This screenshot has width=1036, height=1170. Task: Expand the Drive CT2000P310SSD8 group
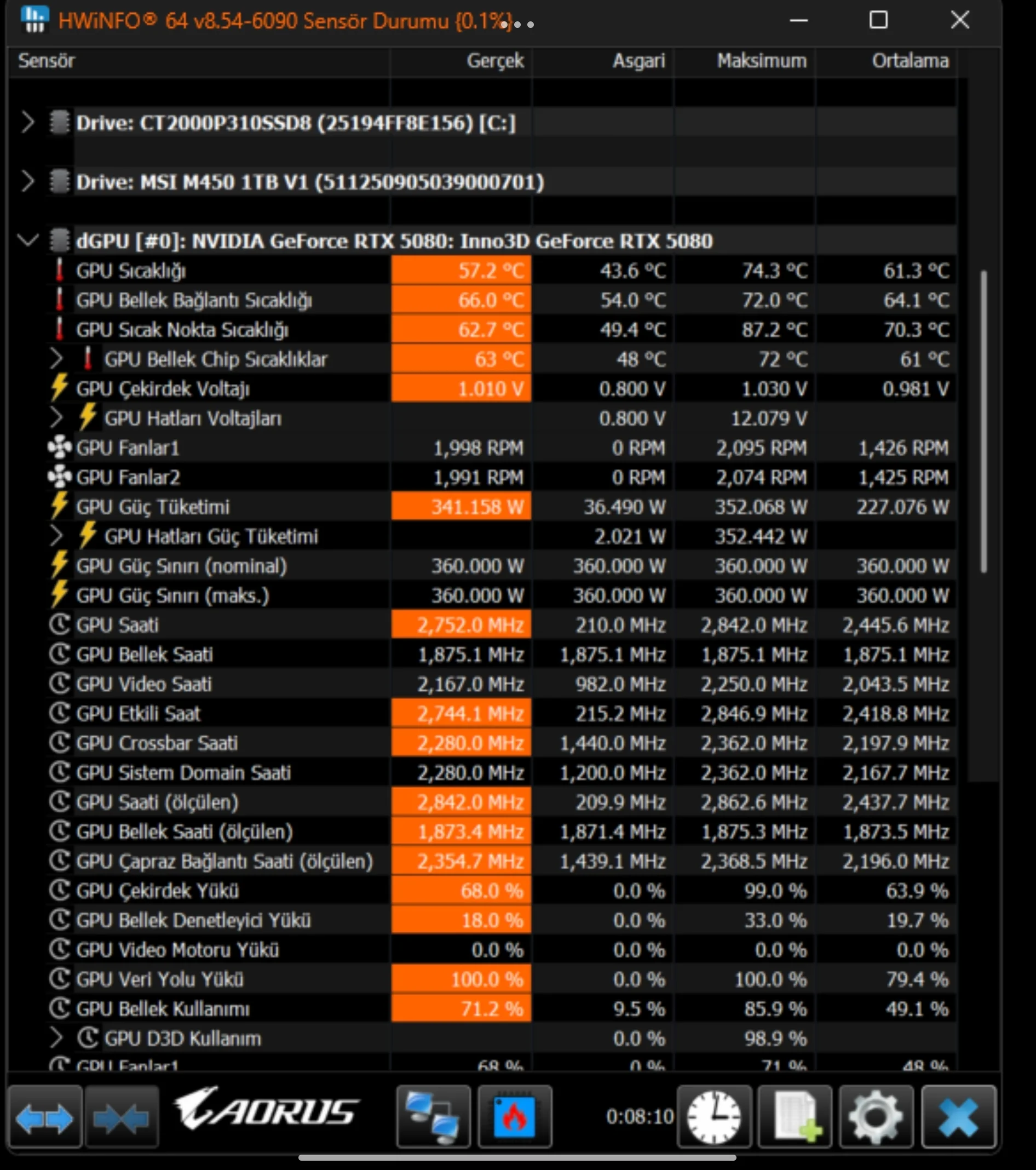coord(27,123)
